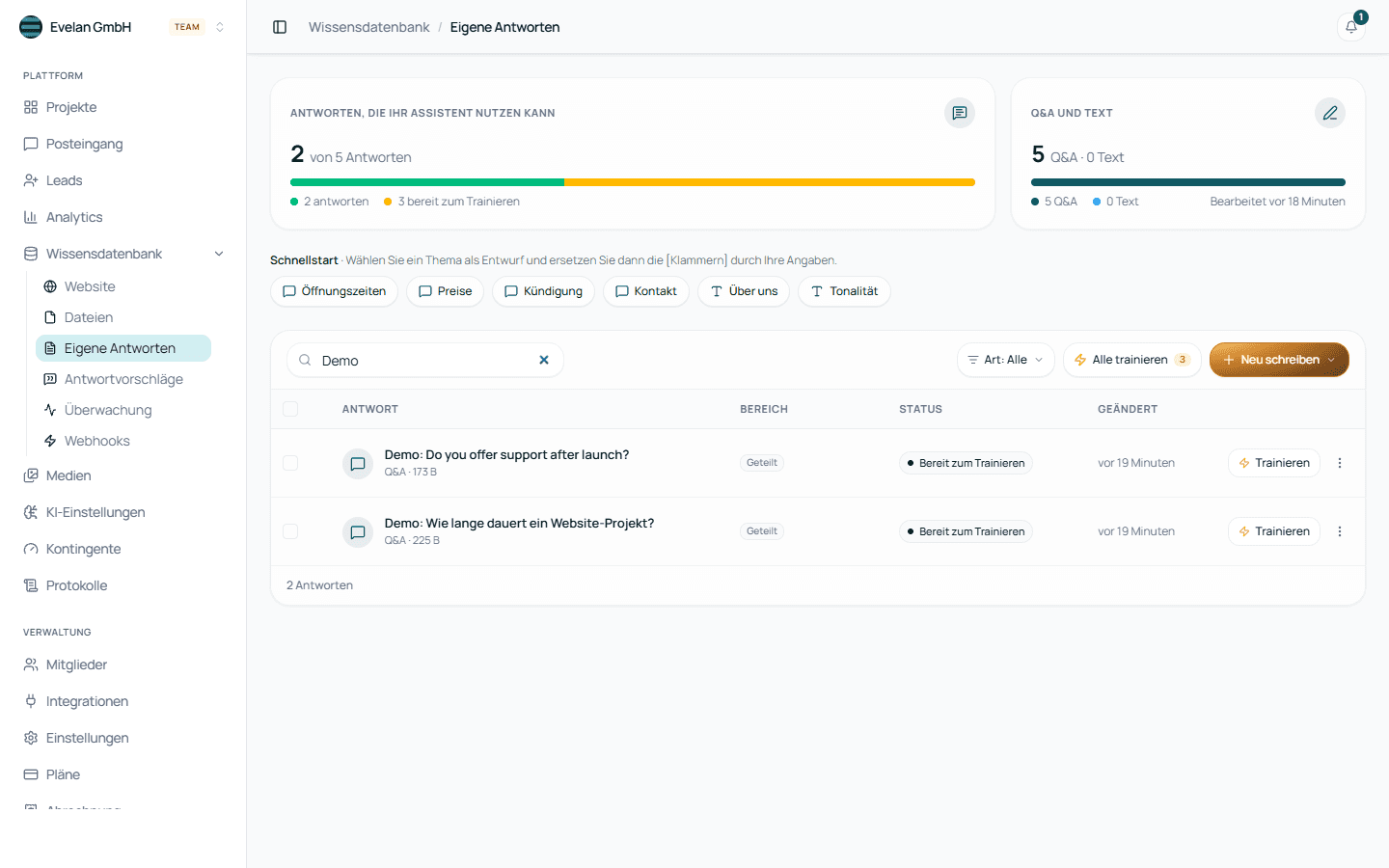Click the edit pencil icon in Q&A und Text card
Screen dimensions: 1389x868
coord(1330,113)
